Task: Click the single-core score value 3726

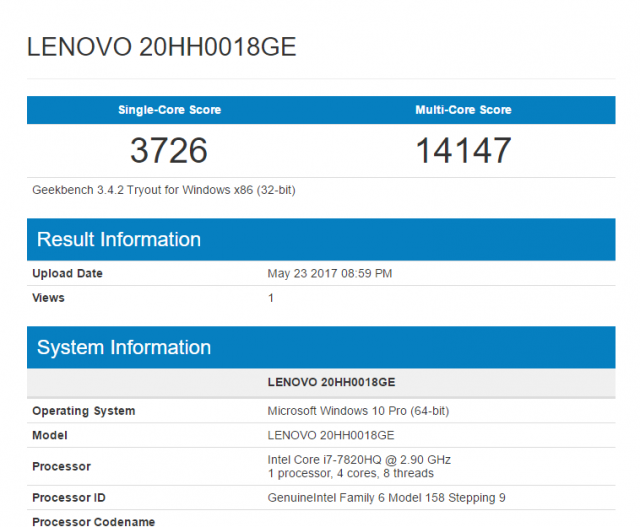Action: [169, 150]
